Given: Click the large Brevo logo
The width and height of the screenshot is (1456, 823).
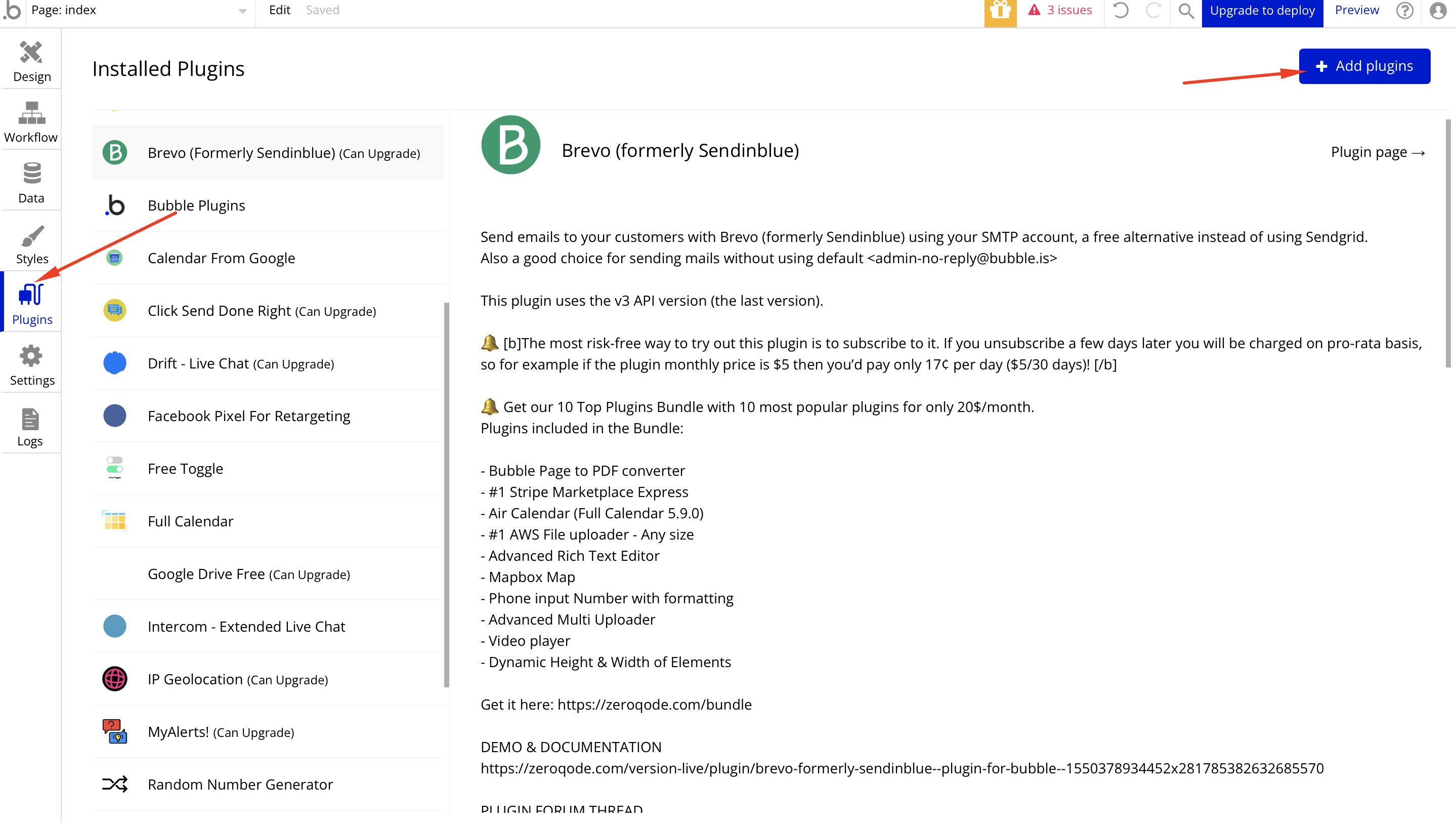Looking at the screenshot, I should coord(510,145).
